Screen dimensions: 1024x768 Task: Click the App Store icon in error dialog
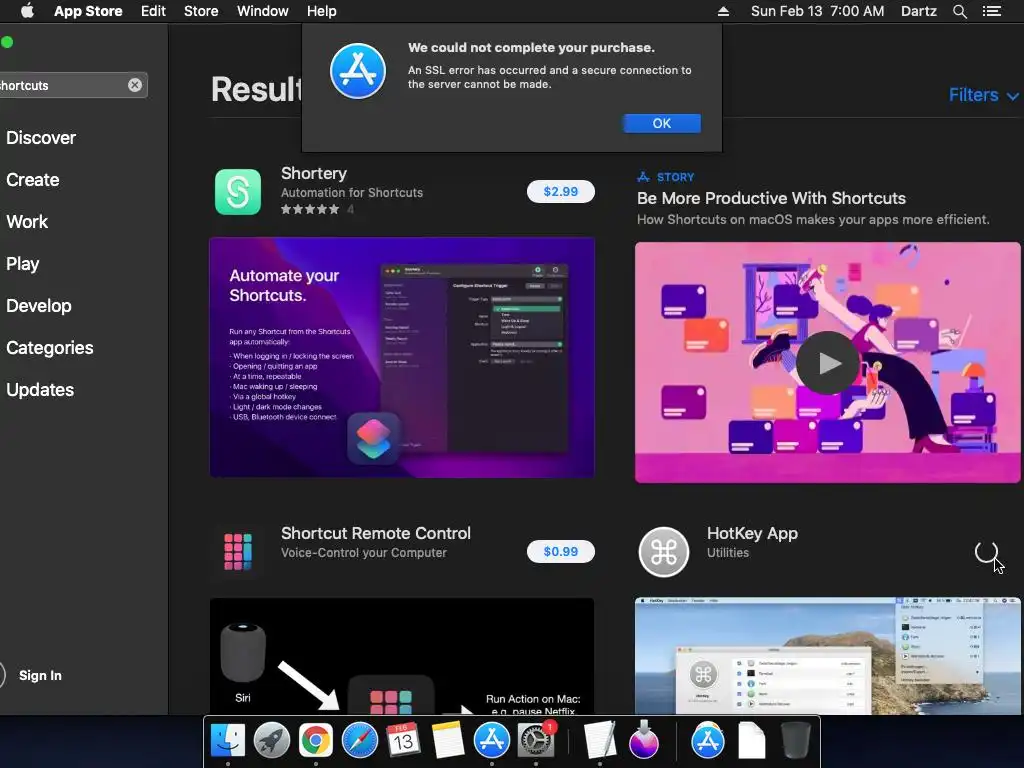357,71
